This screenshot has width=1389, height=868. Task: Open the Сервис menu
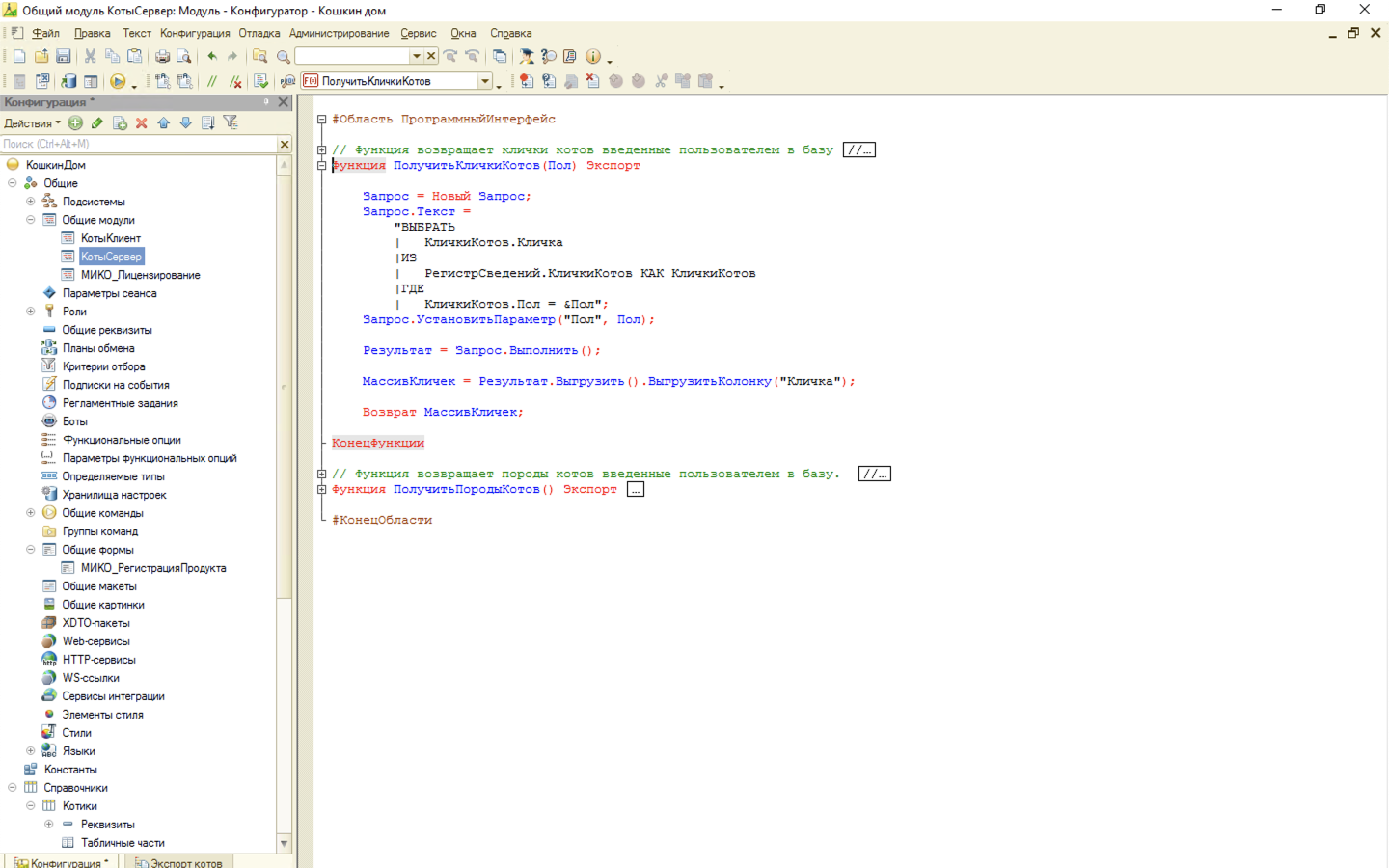[418, 33]
